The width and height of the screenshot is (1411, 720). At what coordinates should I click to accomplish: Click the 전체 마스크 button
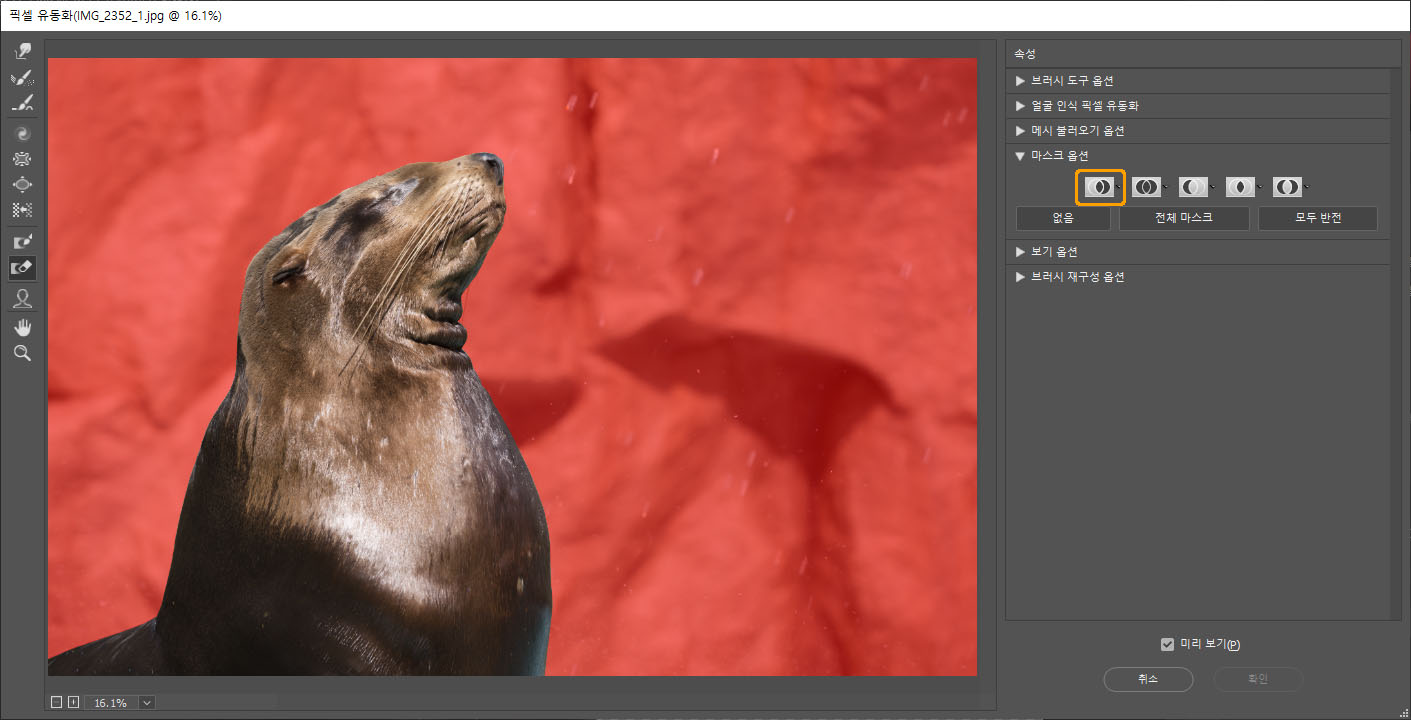pyautogui.click(x=1184, y=218)
